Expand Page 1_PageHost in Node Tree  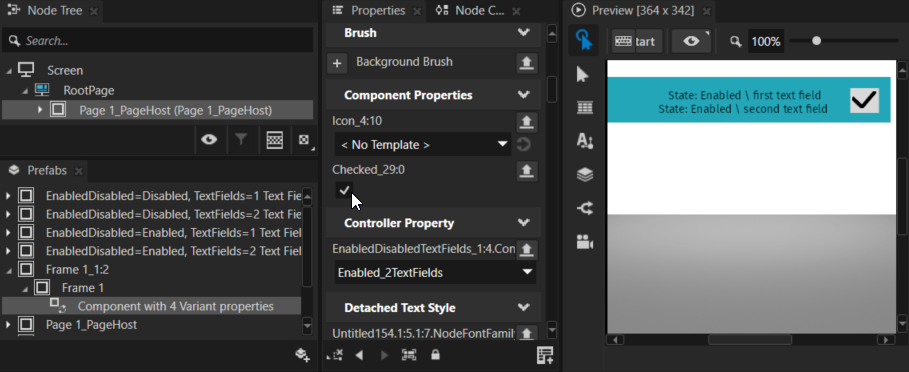pyautogui.click(x=40, y=110)
